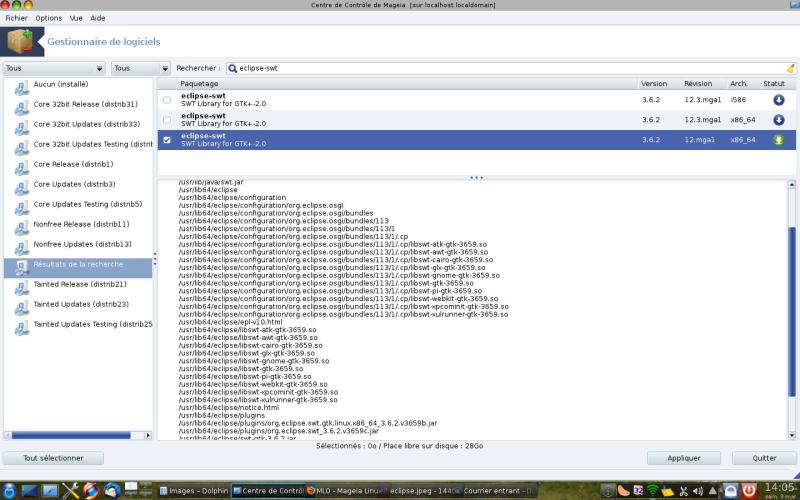The height and width of the screenshot is (500, 800).
Task: Open the tools wrench icon in the taskbar
Action: (x=70, y=490)
